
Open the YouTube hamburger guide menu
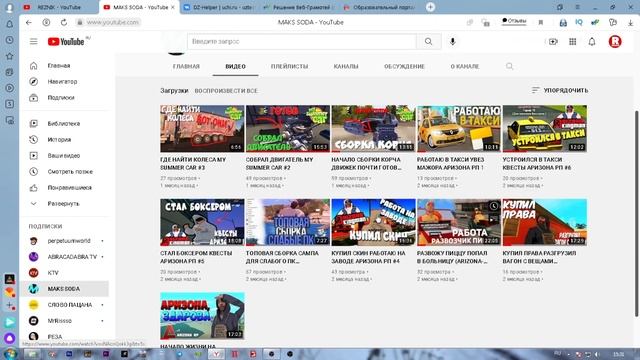(x=33, y=42)
